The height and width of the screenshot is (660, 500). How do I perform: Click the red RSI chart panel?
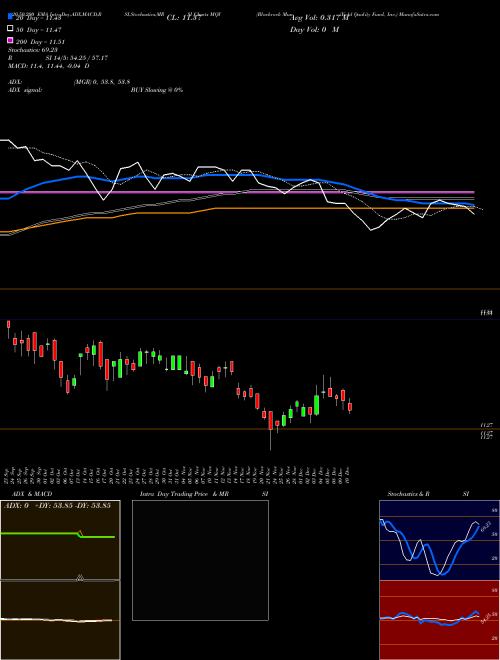(439, 620)
